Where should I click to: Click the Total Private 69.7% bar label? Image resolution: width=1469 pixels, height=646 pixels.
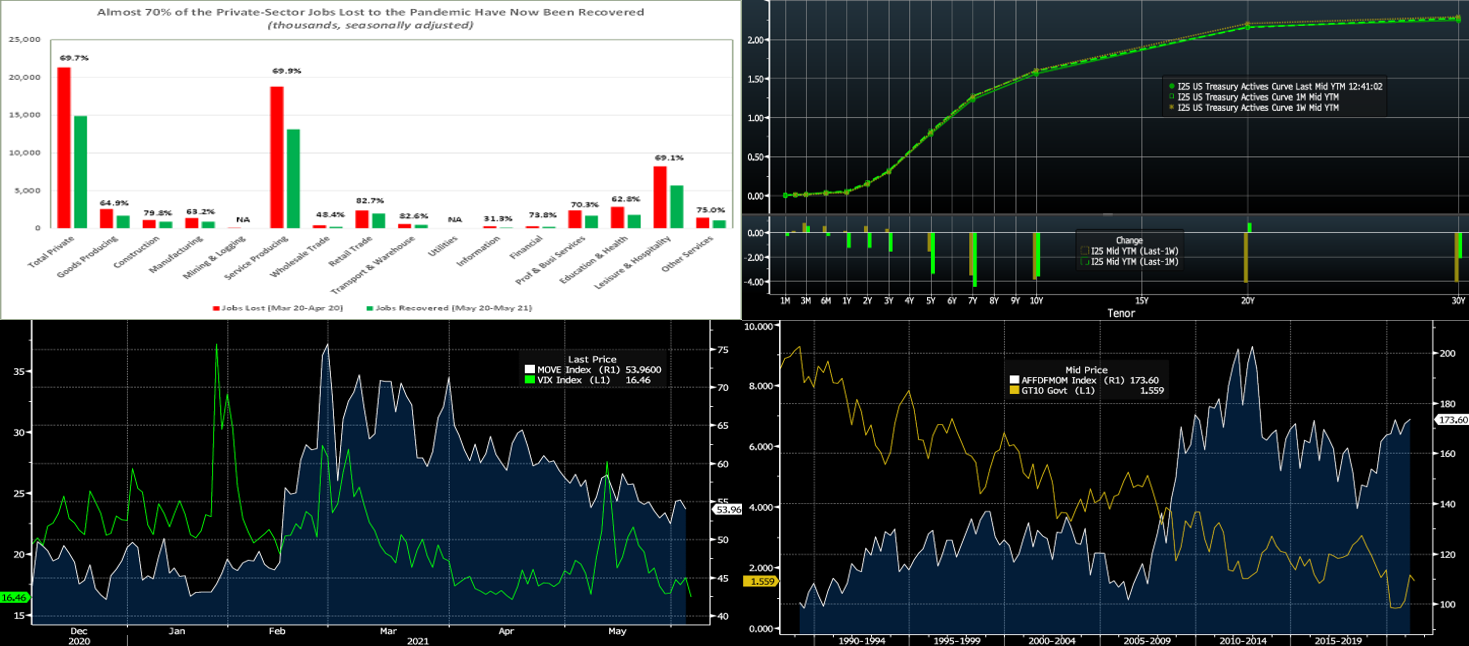74,58
